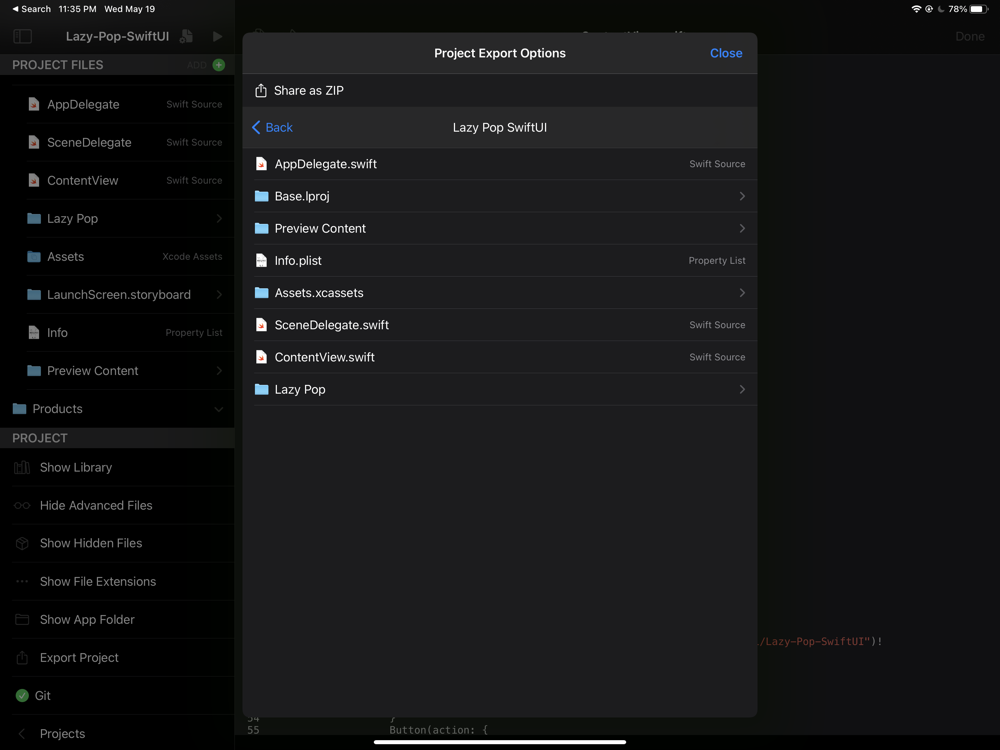The height and width of the screenshot is (750, 1000).
Task: Toggle Hide Advanced Files option
Action: tap(117, 506)
